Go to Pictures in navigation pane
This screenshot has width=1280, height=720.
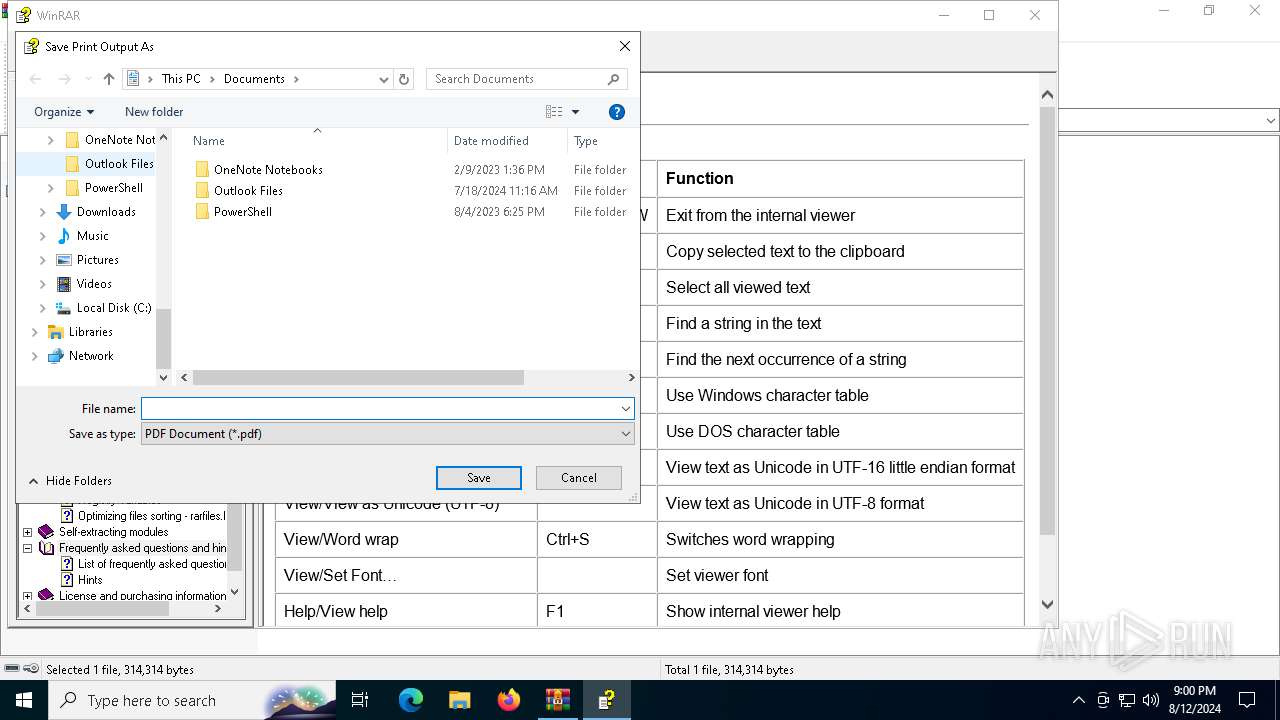tap(98, 260)
